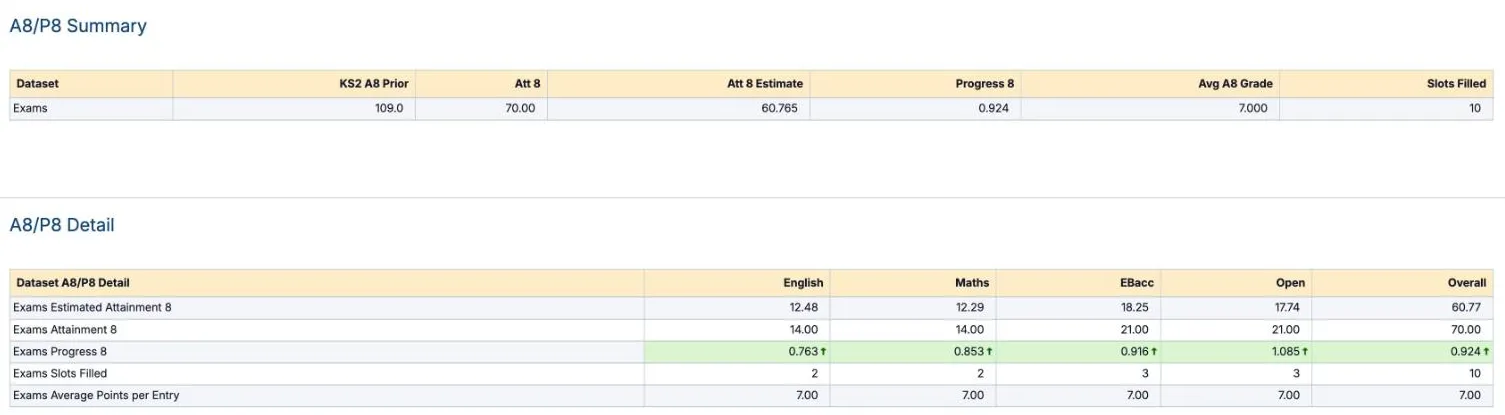This screenshot has height=415, width=1505.
Task: Select Maths Attainment 8 value 14.00
Action: (x=969, y=330)
